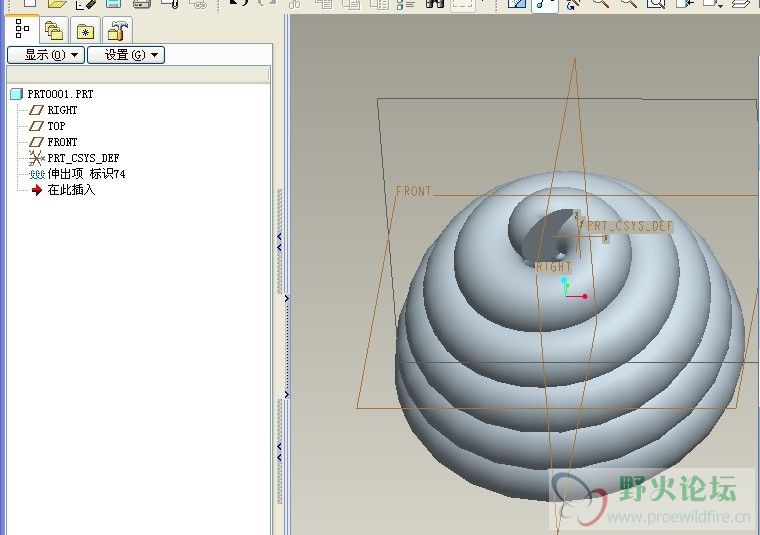
Task: Click the binoculars search icon
Action: pyautogui.click(x=435, y=4)
